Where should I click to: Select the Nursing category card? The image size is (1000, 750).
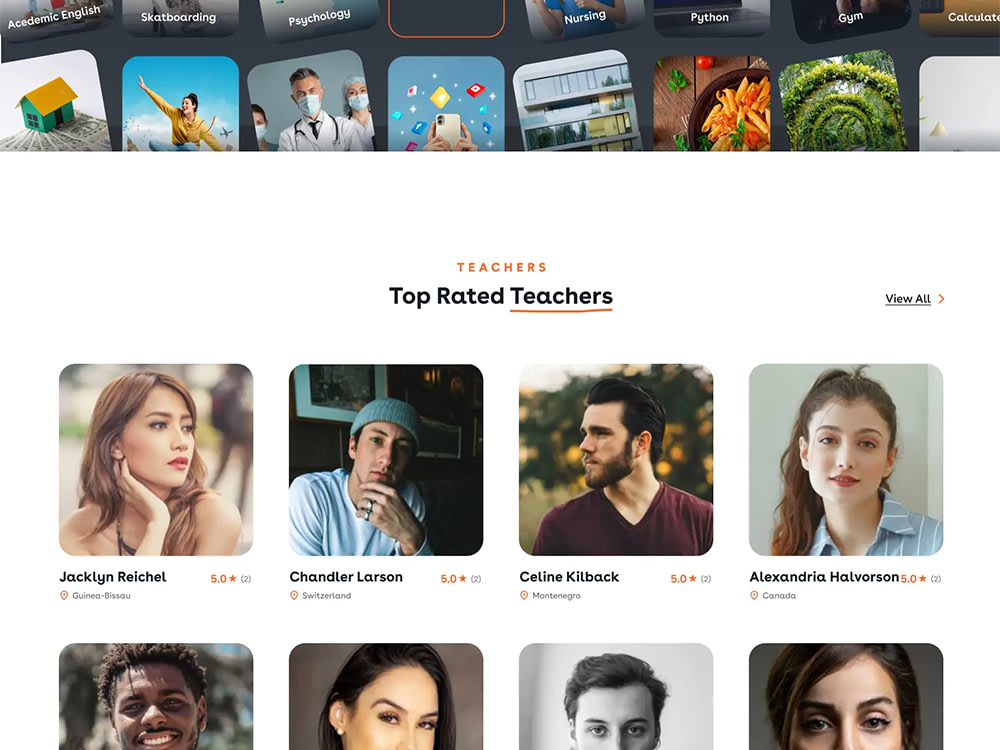point(584,18)
